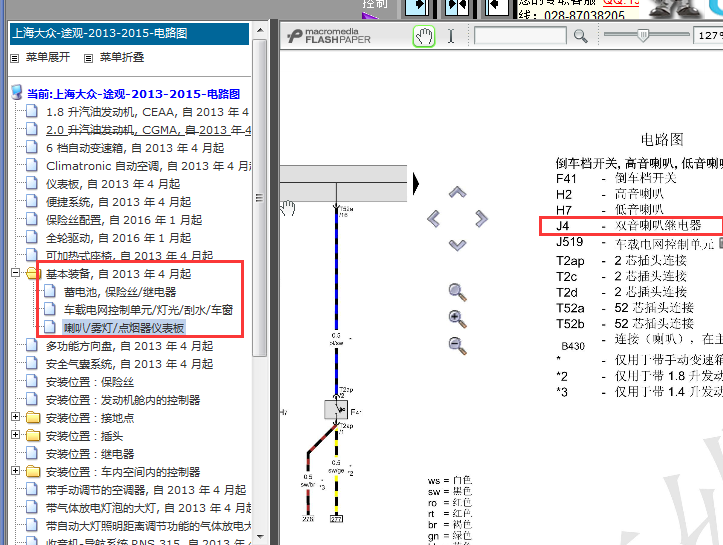This screenshot has width=723, height=545.
Task: Click the 菜单展开 list icon
Action: [15, 58]
